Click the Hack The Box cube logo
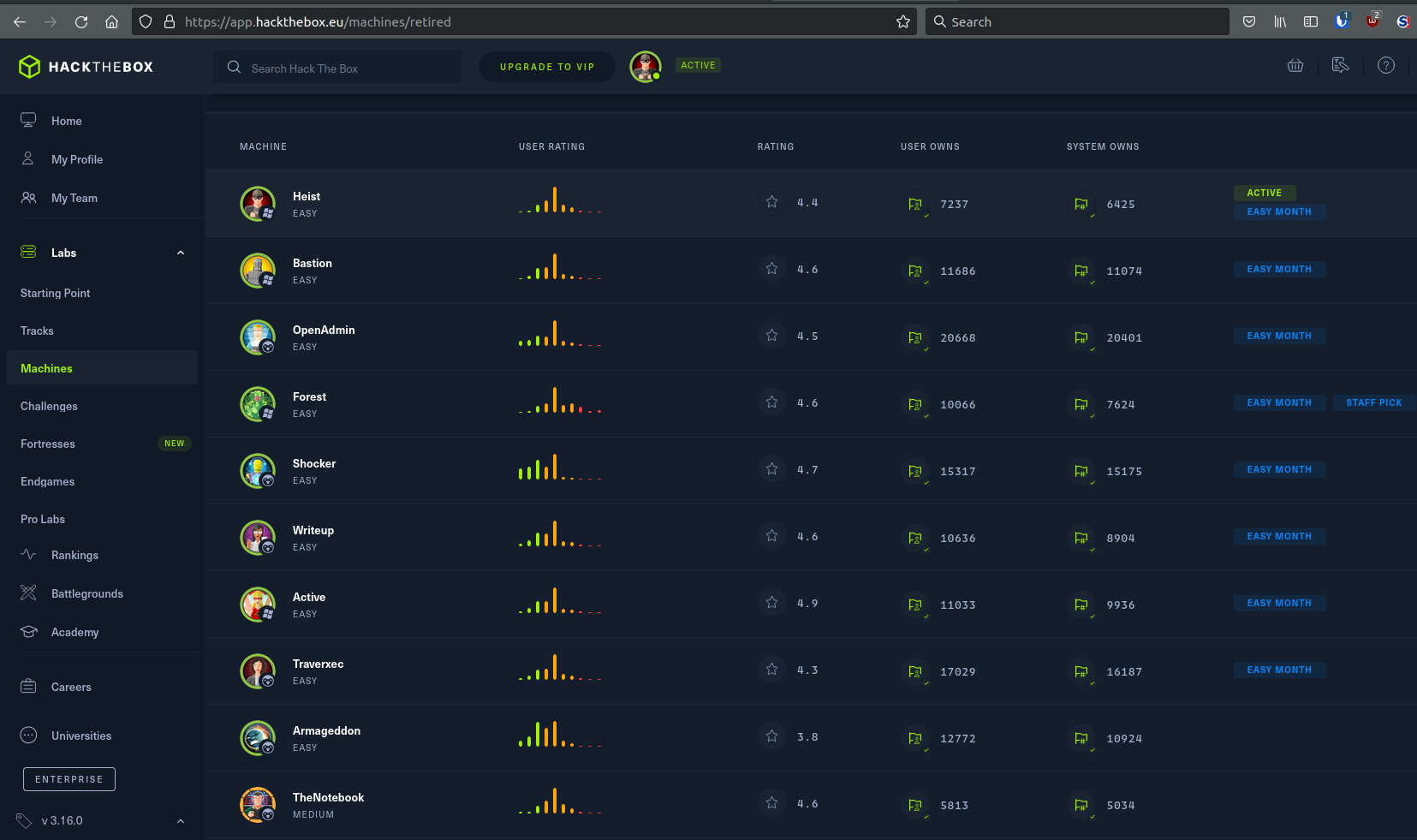This screenshot has height=840, width=1417. pos(30,67)
